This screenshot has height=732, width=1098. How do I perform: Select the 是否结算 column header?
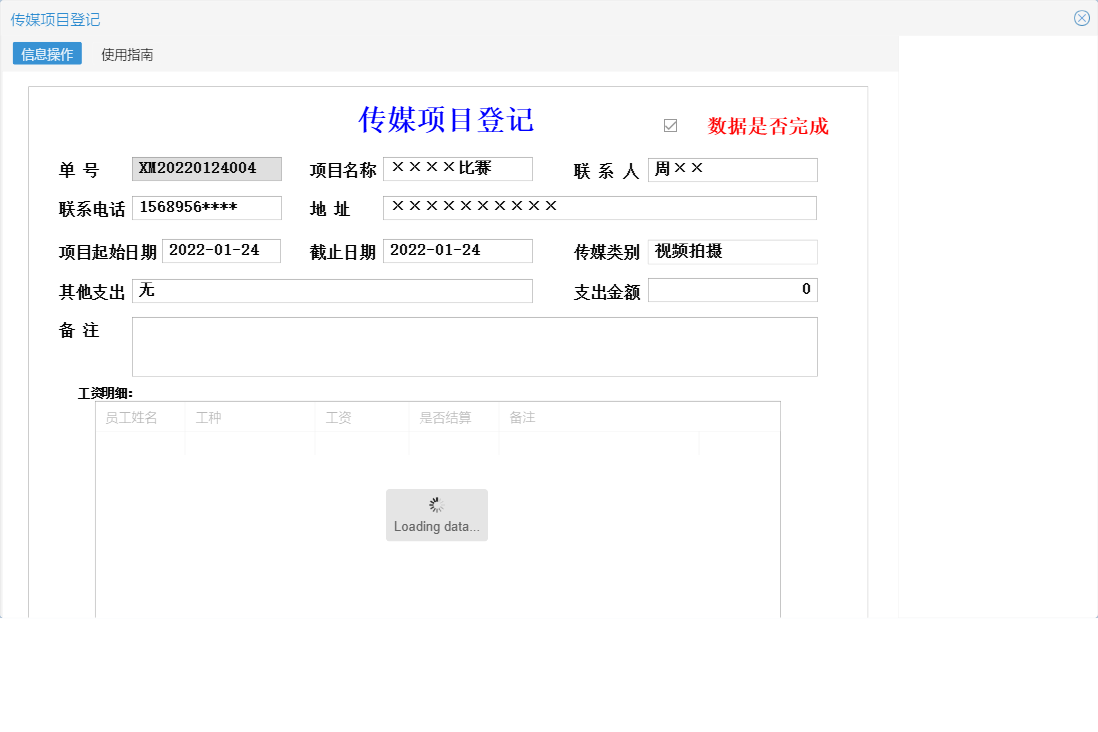[x=450, y=417]
